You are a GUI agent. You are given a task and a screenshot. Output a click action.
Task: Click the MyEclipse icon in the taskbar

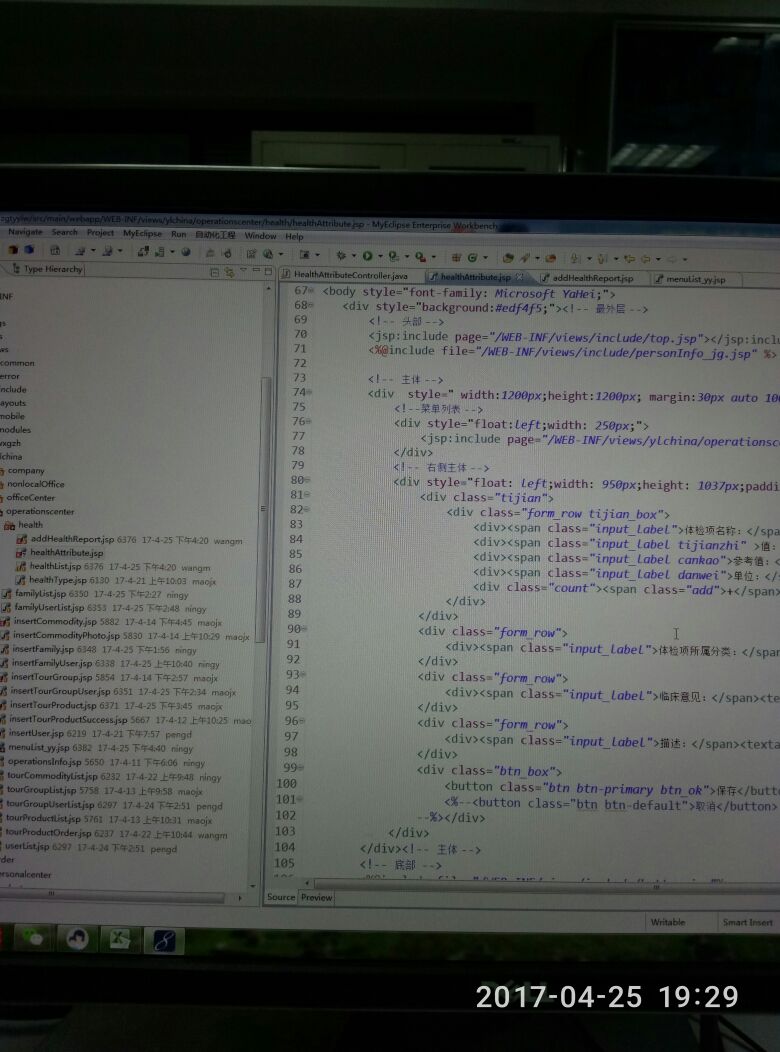pos(163,940)
